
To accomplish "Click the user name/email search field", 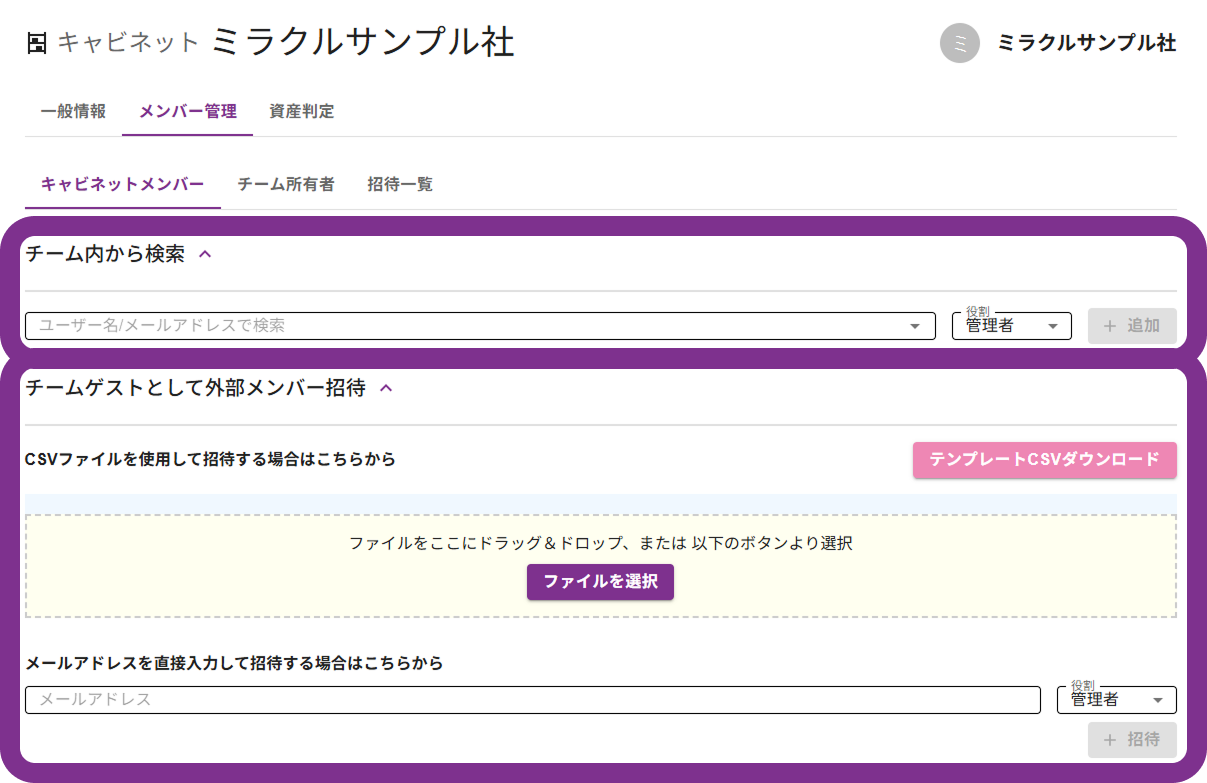I will pos(460,326).
